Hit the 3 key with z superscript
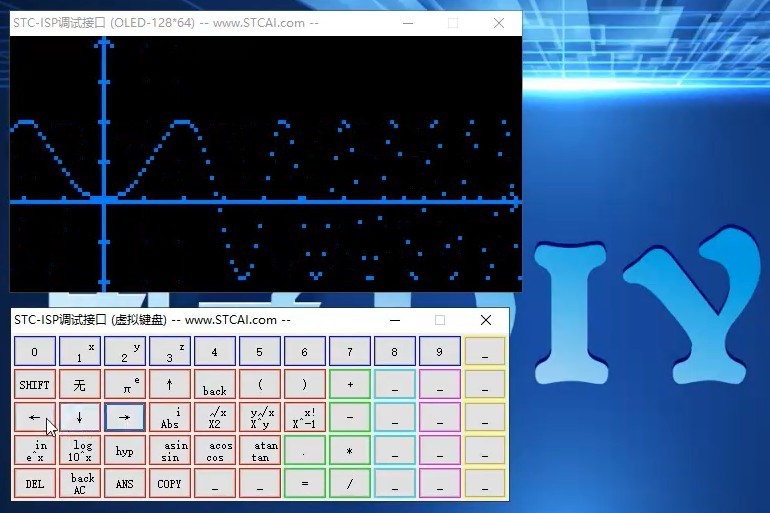770x513 pixels. point(169,351)
